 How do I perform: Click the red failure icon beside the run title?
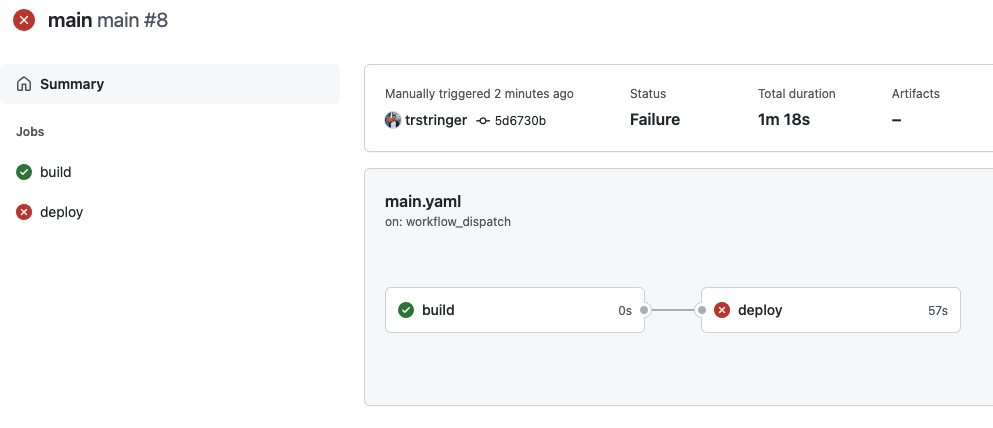pos(23,20)
